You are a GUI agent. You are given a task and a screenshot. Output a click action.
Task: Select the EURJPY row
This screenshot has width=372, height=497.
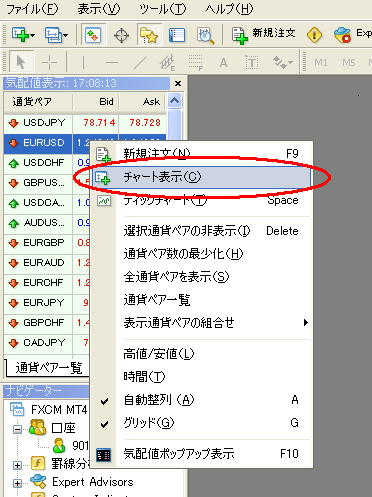point(47,303)
